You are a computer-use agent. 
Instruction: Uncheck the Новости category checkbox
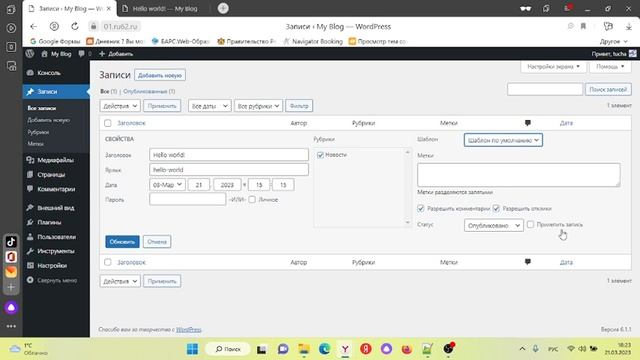click(x=320, y=155)
